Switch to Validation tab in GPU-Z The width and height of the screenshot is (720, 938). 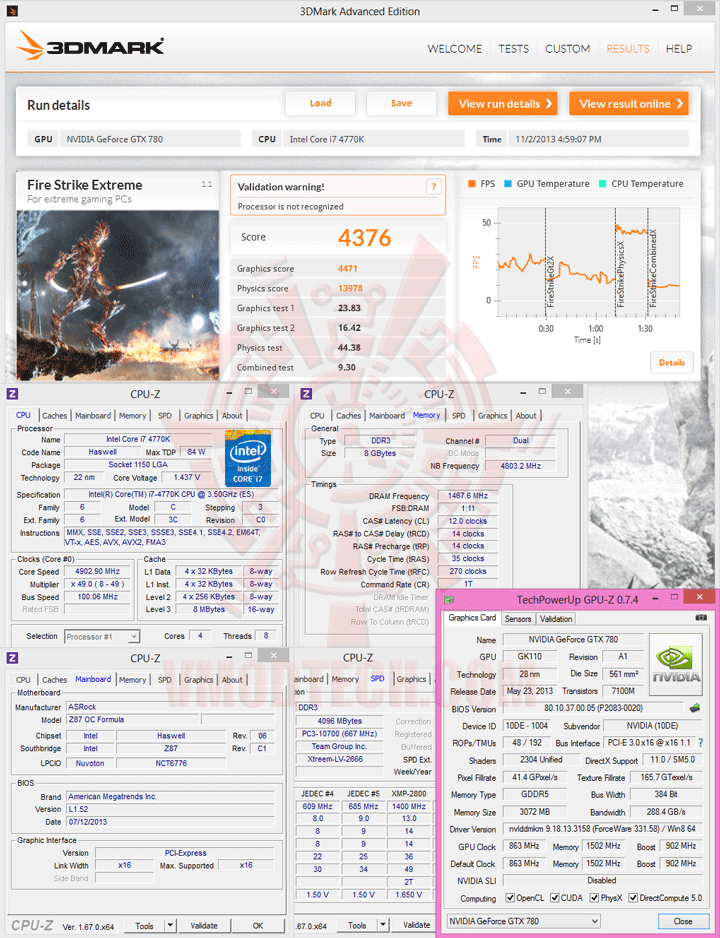point(556,619)
